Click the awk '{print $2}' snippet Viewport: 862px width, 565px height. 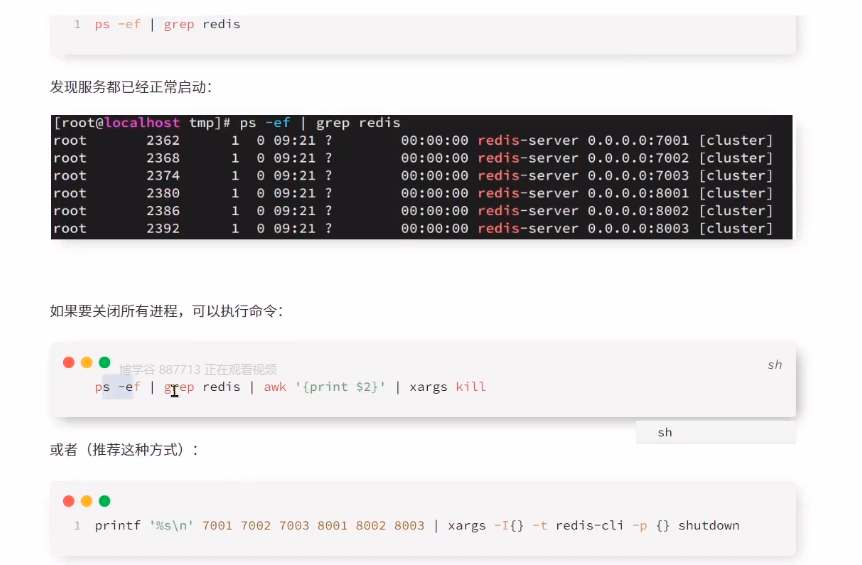pos(324,387)
